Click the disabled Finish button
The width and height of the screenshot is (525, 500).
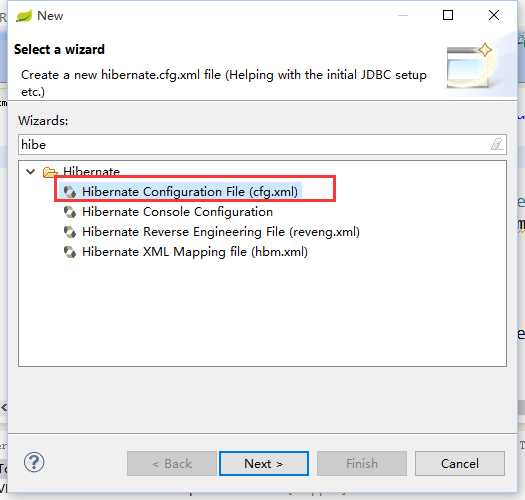[362, 463]
